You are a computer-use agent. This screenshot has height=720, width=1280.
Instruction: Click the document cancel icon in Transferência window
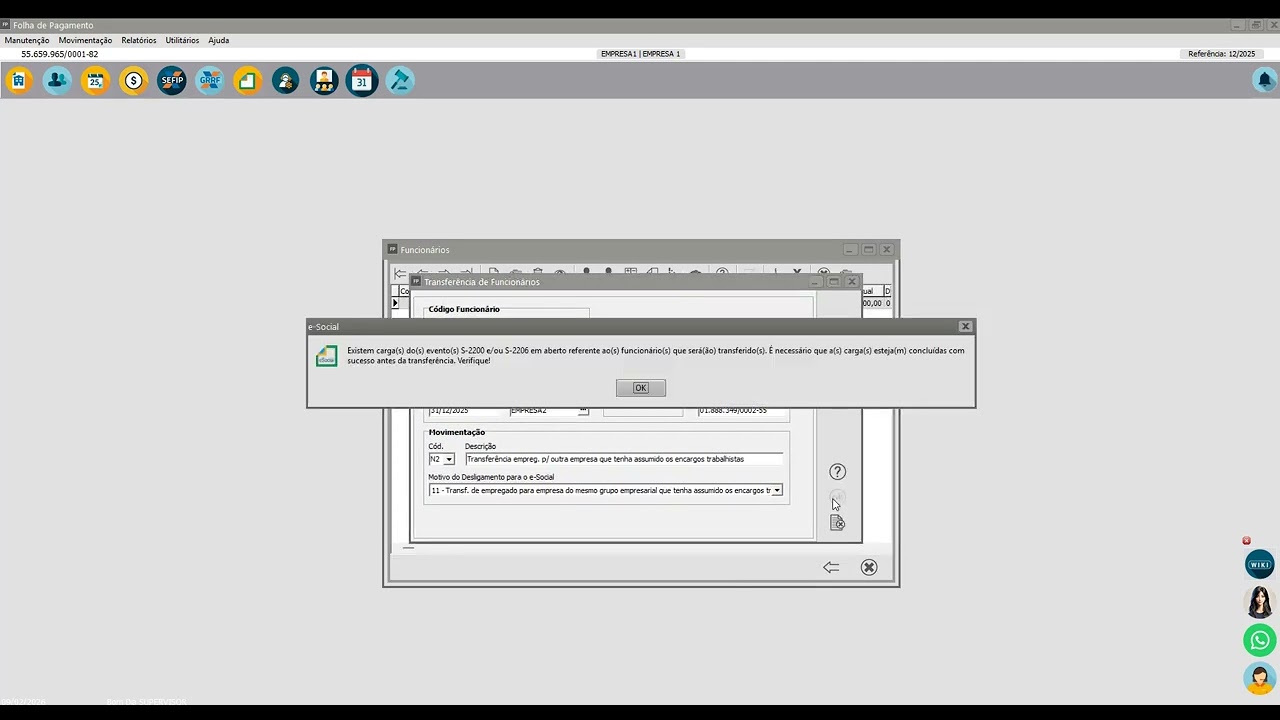click(838, 523)
